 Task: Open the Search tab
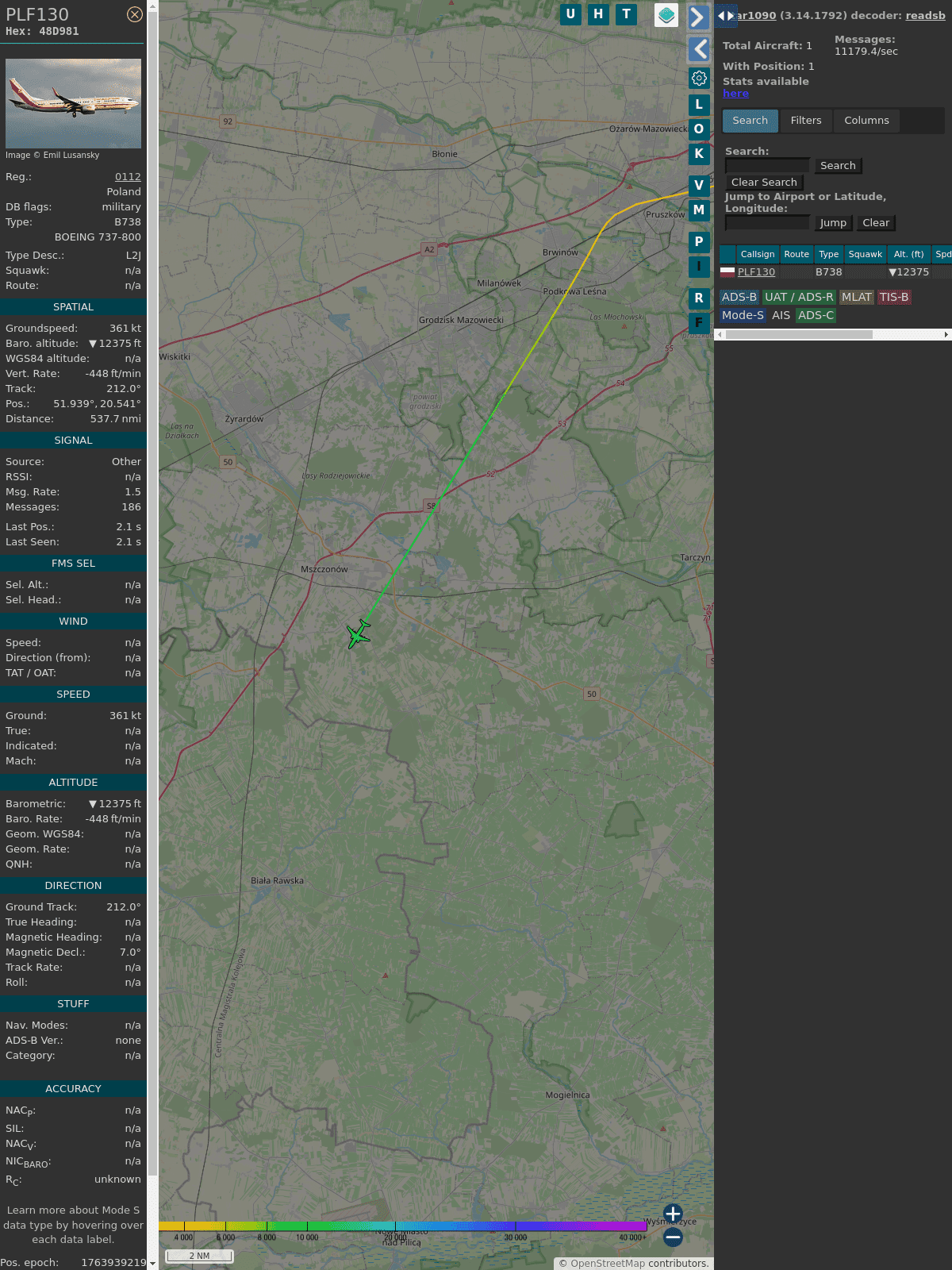pyautogui.click(x=750, y=121)
